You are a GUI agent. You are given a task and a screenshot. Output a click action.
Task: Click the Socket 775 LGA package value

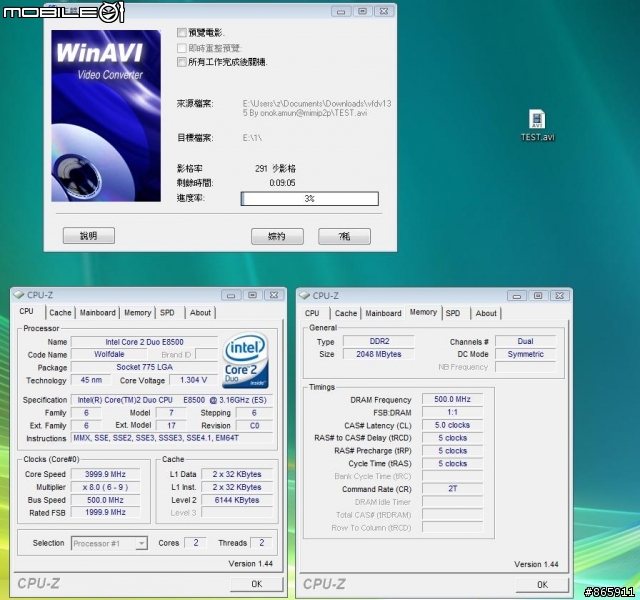144,367
